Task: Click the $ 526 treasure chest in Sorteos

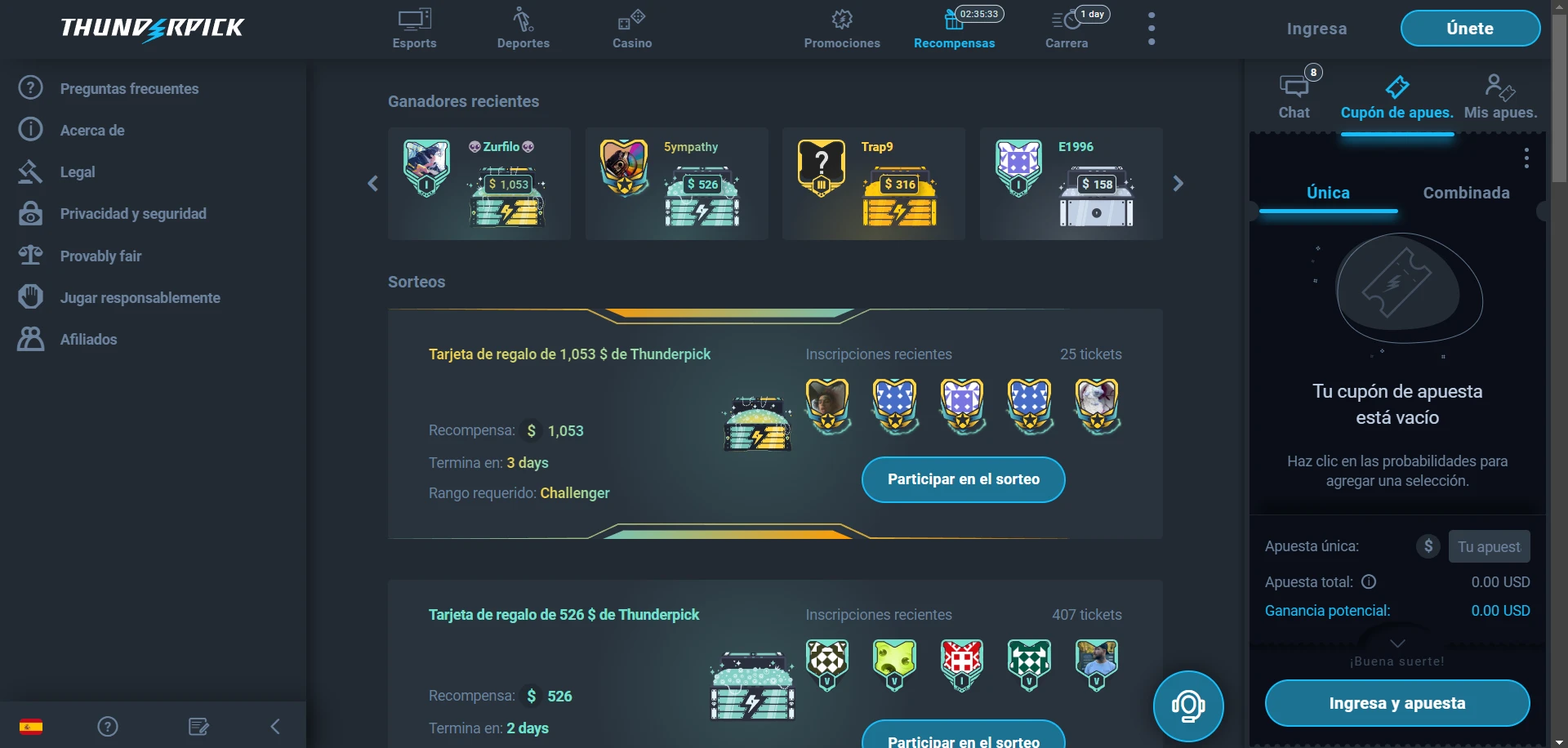Action: [x=753, y=686]
